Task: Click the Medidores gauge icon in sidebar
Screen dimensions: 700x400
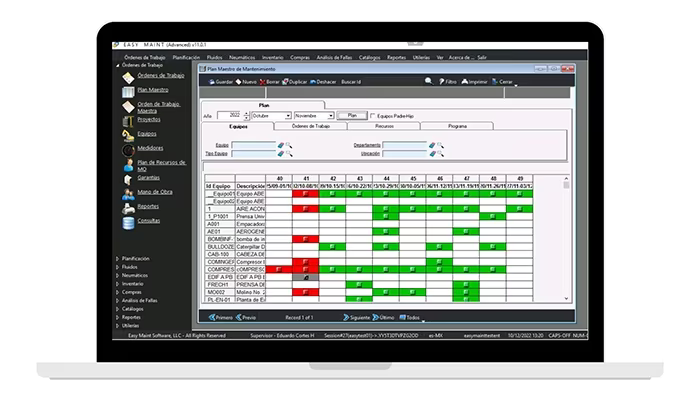Action: point(128,150)
